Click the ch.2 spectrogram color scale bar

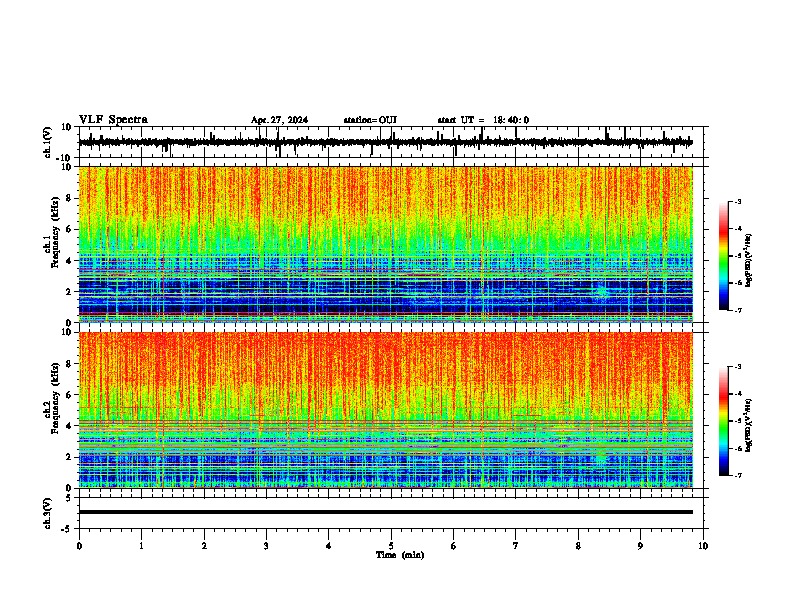pyautogui.click(x=724, y=421)
